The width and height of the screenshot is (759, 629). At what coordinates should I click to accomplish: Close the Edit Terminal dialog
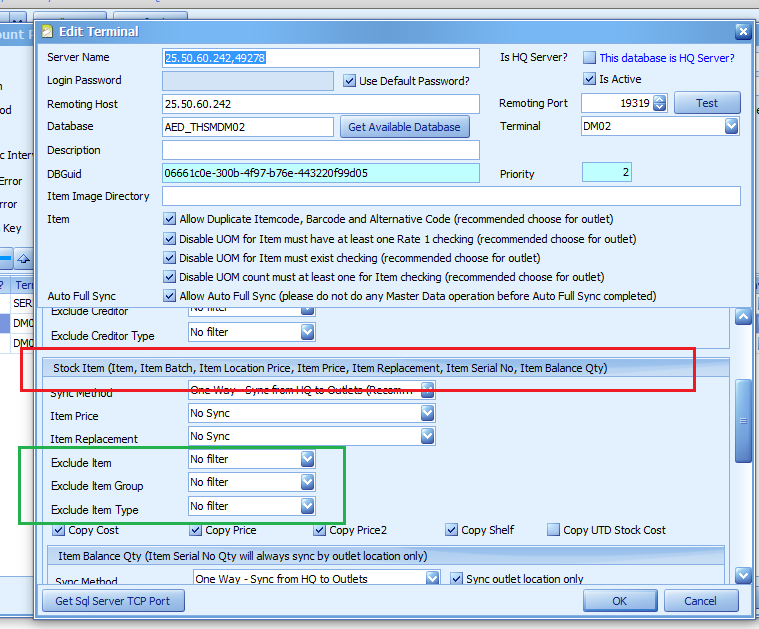741,31
